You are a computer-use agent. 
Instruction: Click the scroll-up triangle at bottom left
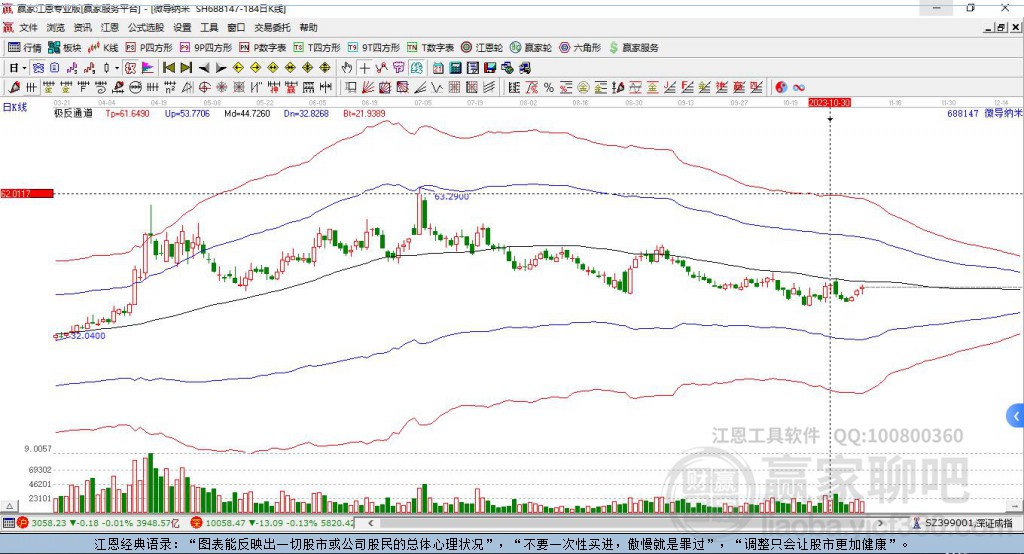click(x=9, y=506)
